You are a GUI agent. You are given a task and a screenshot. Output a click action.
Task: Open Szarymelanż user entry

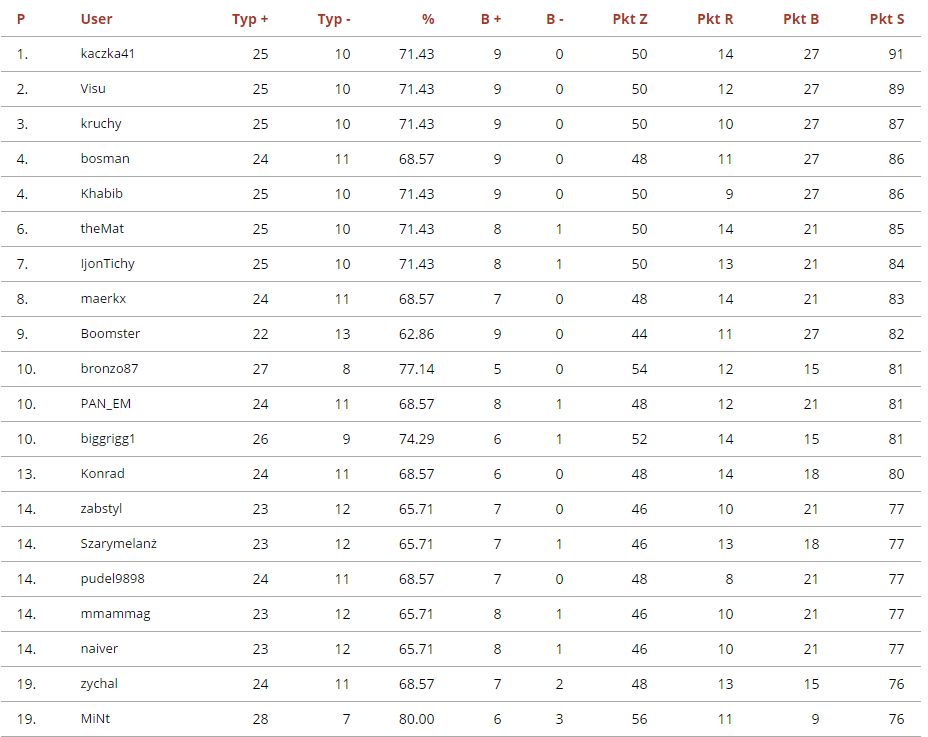(x=119, y=544)
